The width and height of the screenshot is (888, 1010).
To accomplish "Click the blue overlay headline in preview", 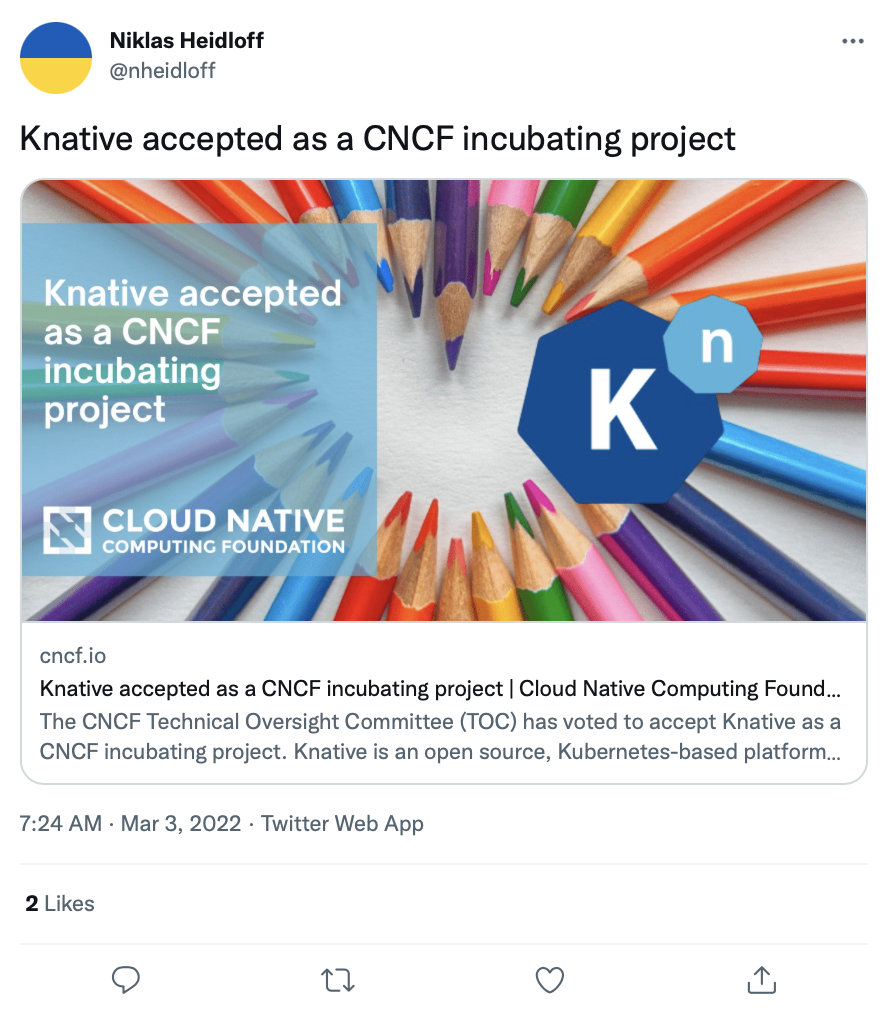I will coord(193,351).
